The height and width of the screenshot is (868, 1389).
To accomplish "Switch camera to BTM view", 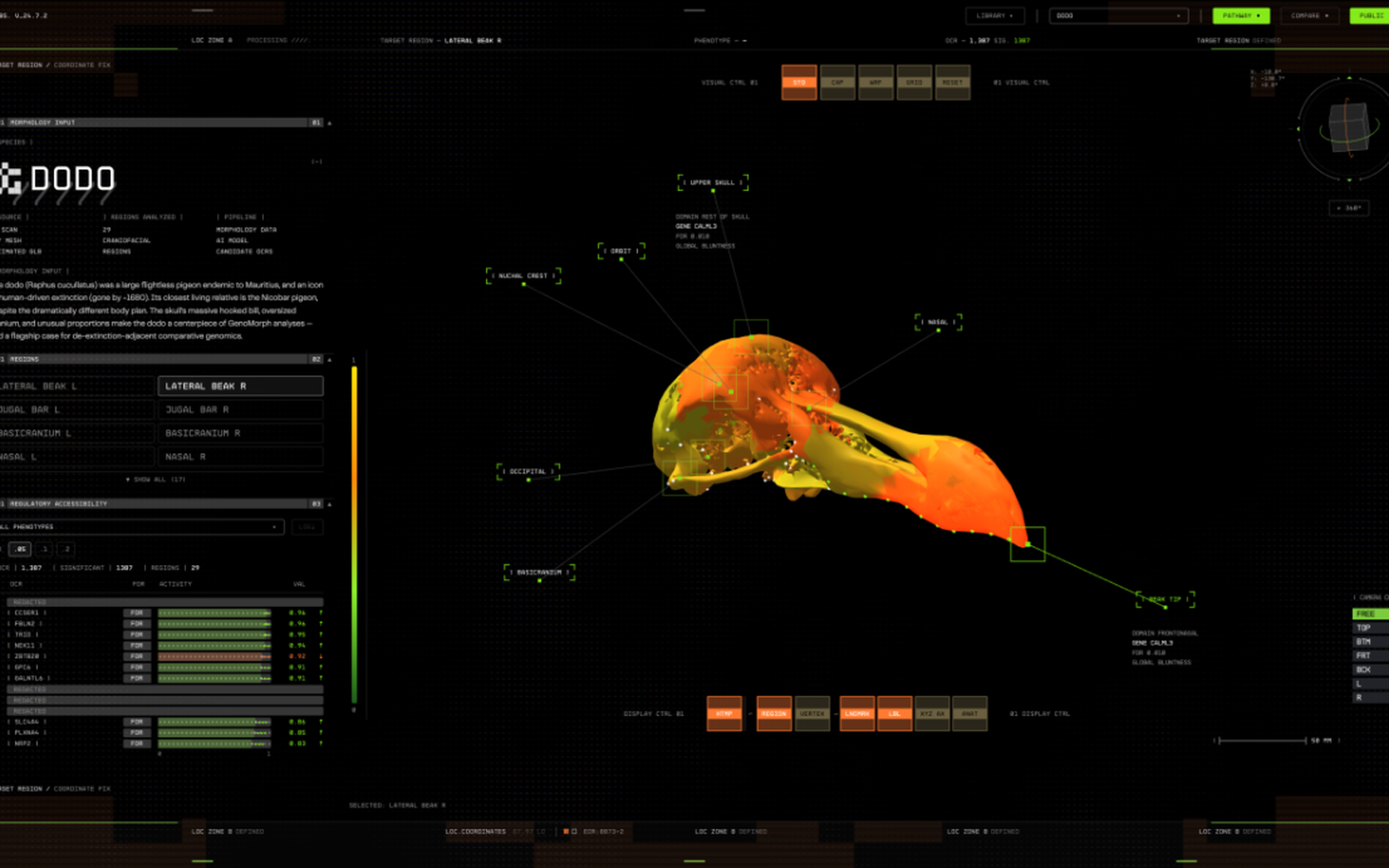I will tap(1371, 641).
